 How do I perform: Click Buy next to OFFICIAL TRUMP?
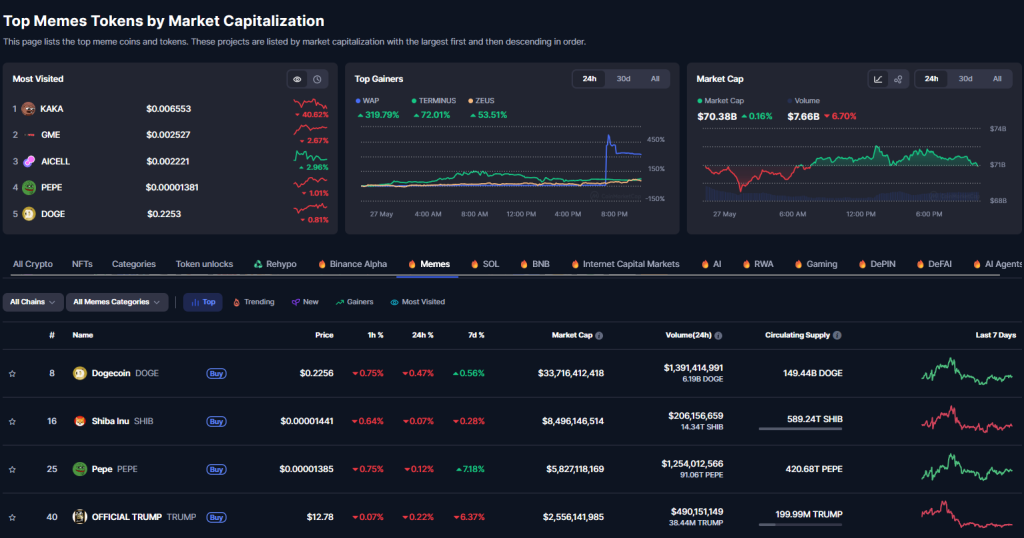tap(217, 517)
